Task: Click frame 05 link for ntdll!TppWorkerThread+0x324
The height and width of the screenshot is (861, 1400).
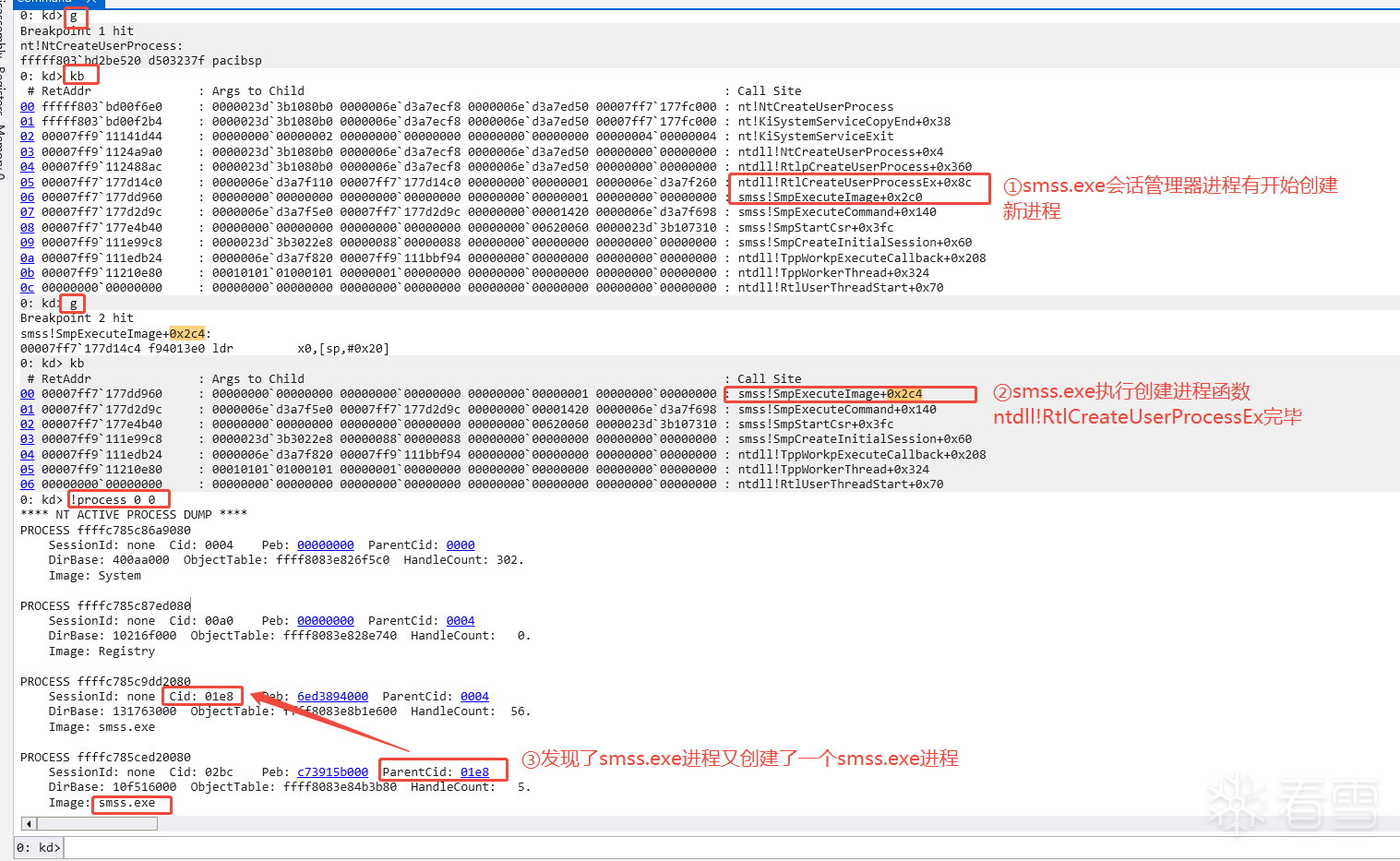Action: pyautogui.click(x=28, y=470)
